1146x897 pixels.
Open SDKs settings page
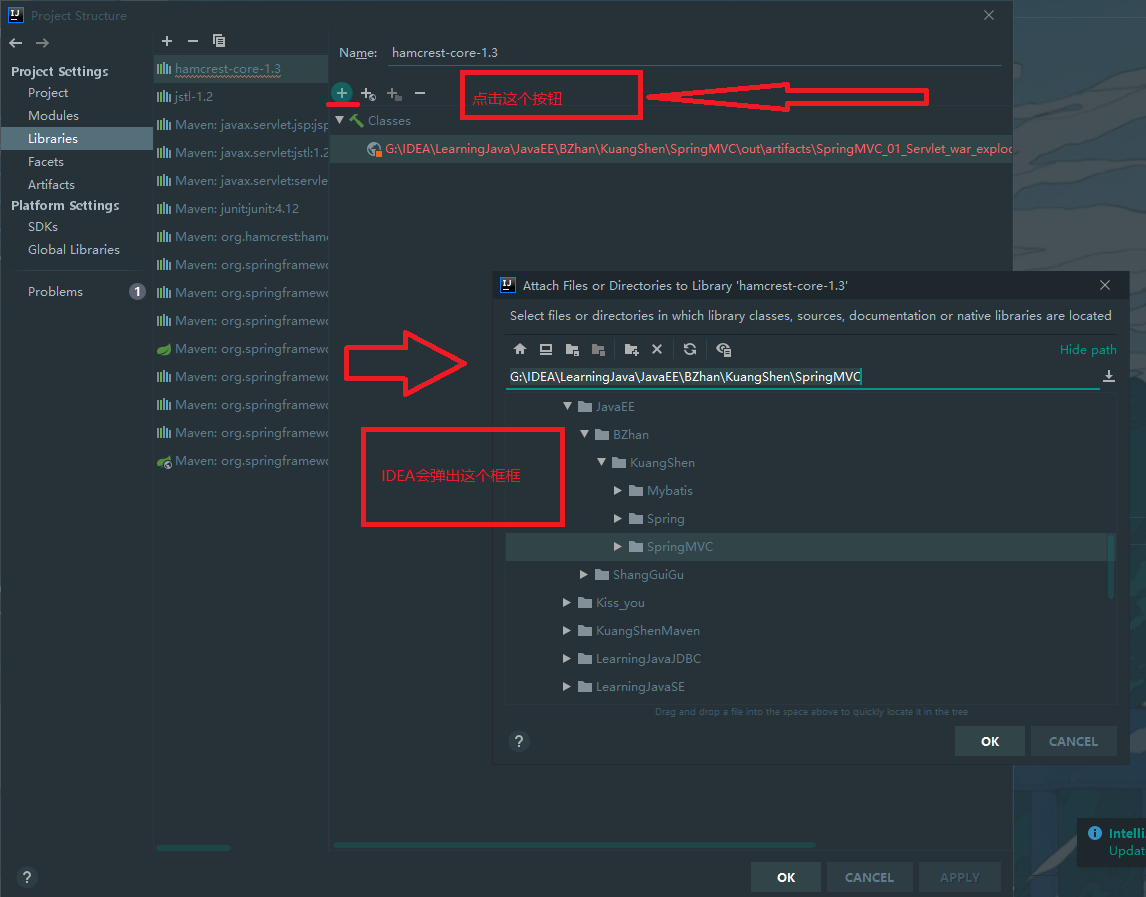[43, 227]
